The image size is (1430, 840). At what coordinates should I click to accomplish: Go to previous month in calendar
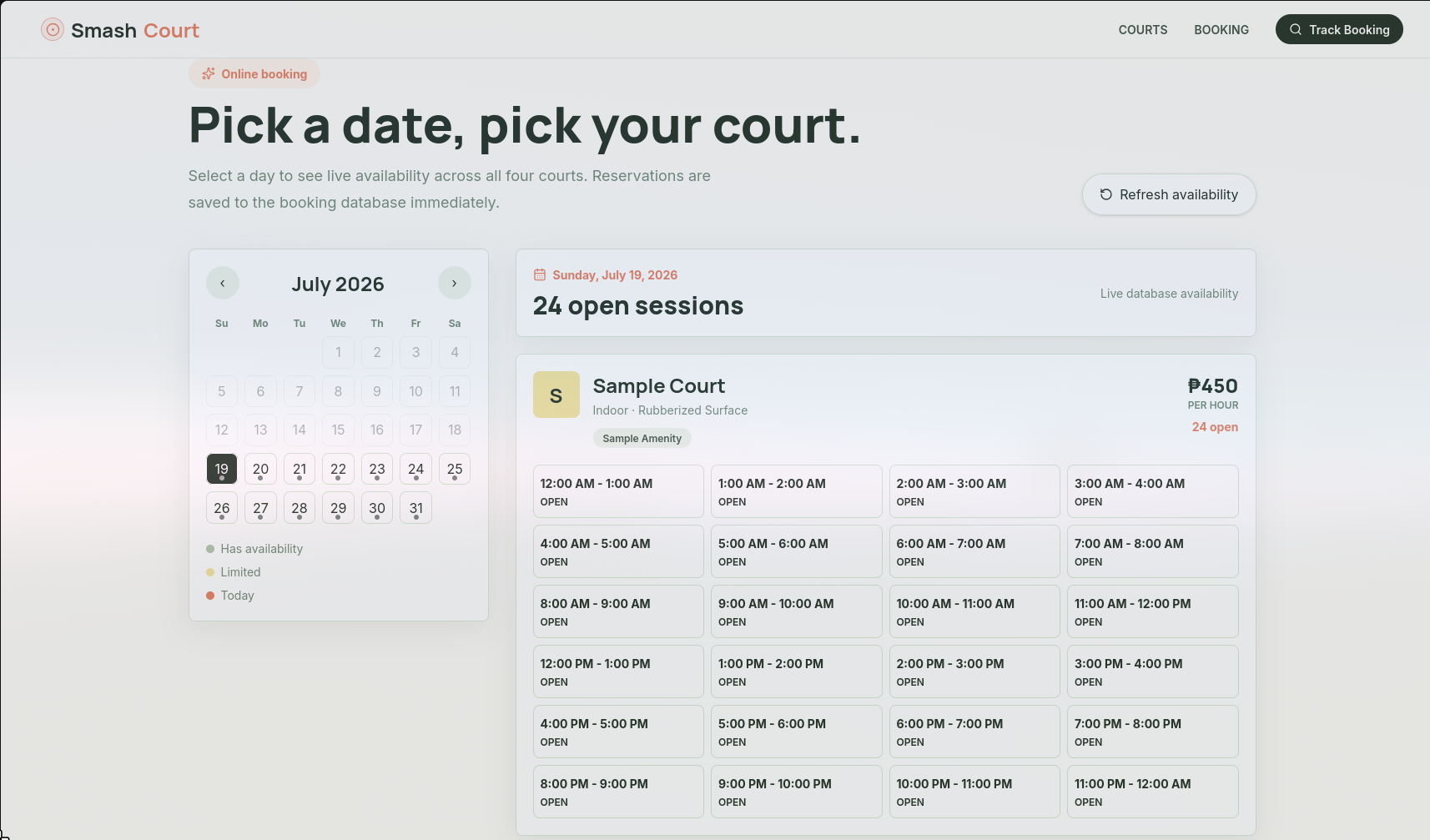pyautogui.click(x=223, y=283)
